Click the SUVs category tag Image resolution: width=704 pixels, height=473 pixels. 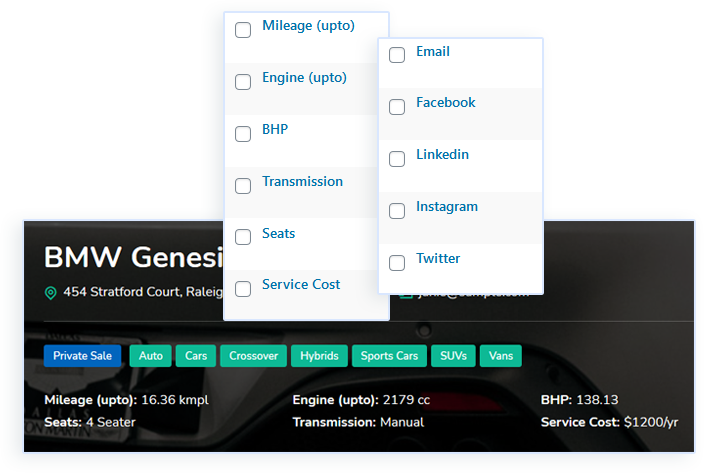pos(453,356)
